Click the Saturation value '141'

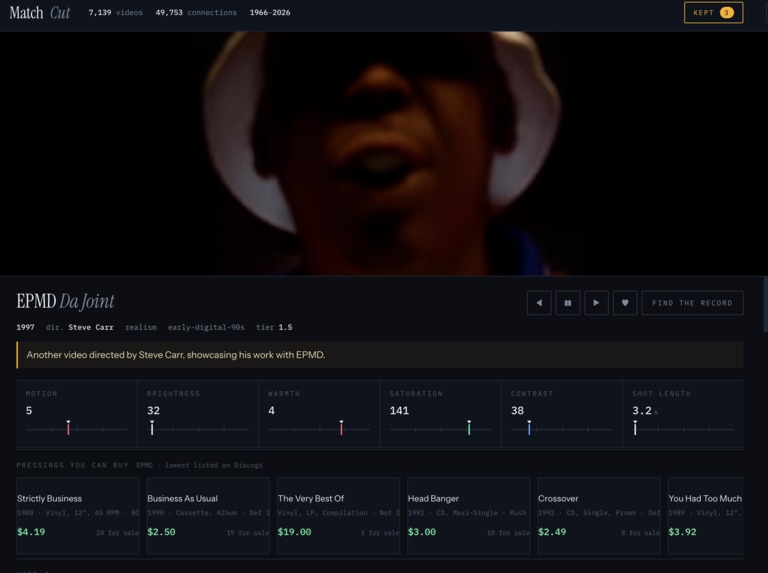pyautogui.click(x=399, y=410)
